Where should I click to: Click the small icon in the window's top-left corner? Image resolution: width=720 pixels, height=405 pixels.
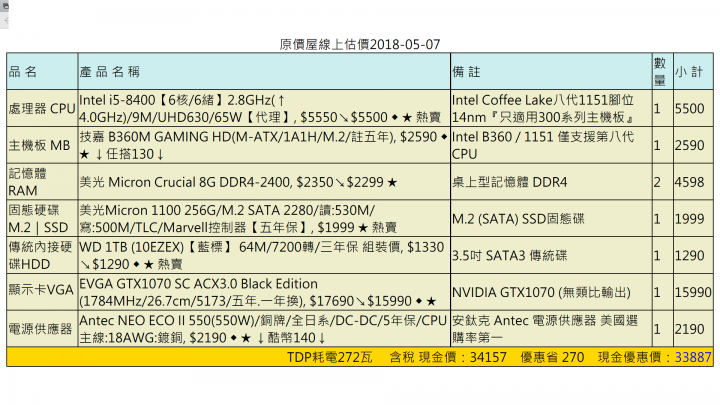(x=6, y=6)
